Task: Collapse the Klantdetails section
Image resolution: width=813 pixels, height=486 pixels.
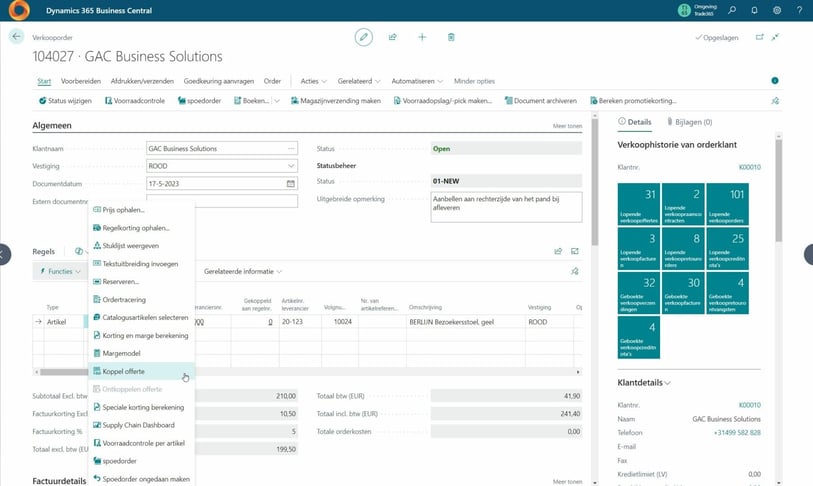Action: click(x=644, y=383)
